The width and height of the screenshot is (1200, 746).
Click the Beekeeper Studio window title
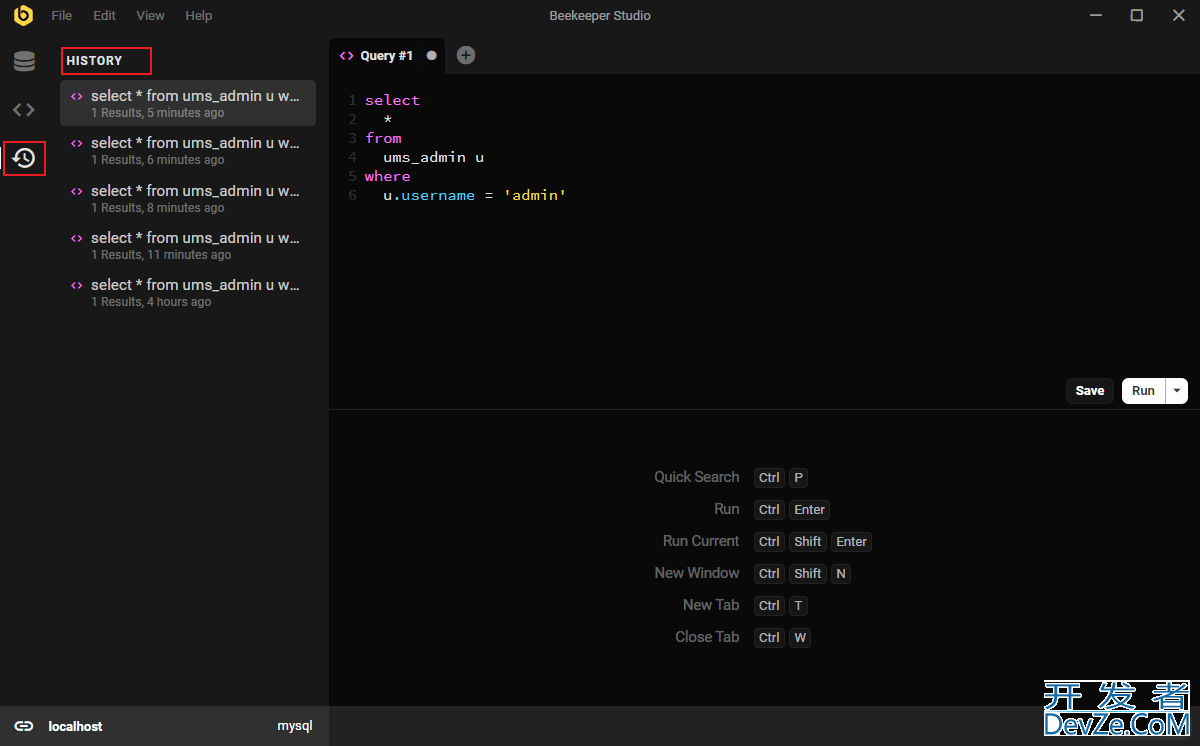coord(600,16)
